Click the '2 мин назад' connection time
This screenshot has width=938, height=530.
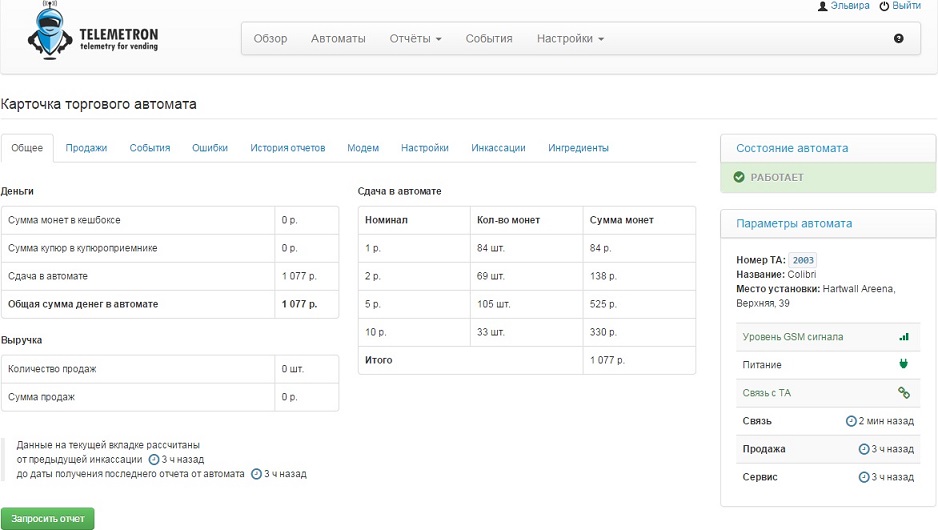coord(886,421)
